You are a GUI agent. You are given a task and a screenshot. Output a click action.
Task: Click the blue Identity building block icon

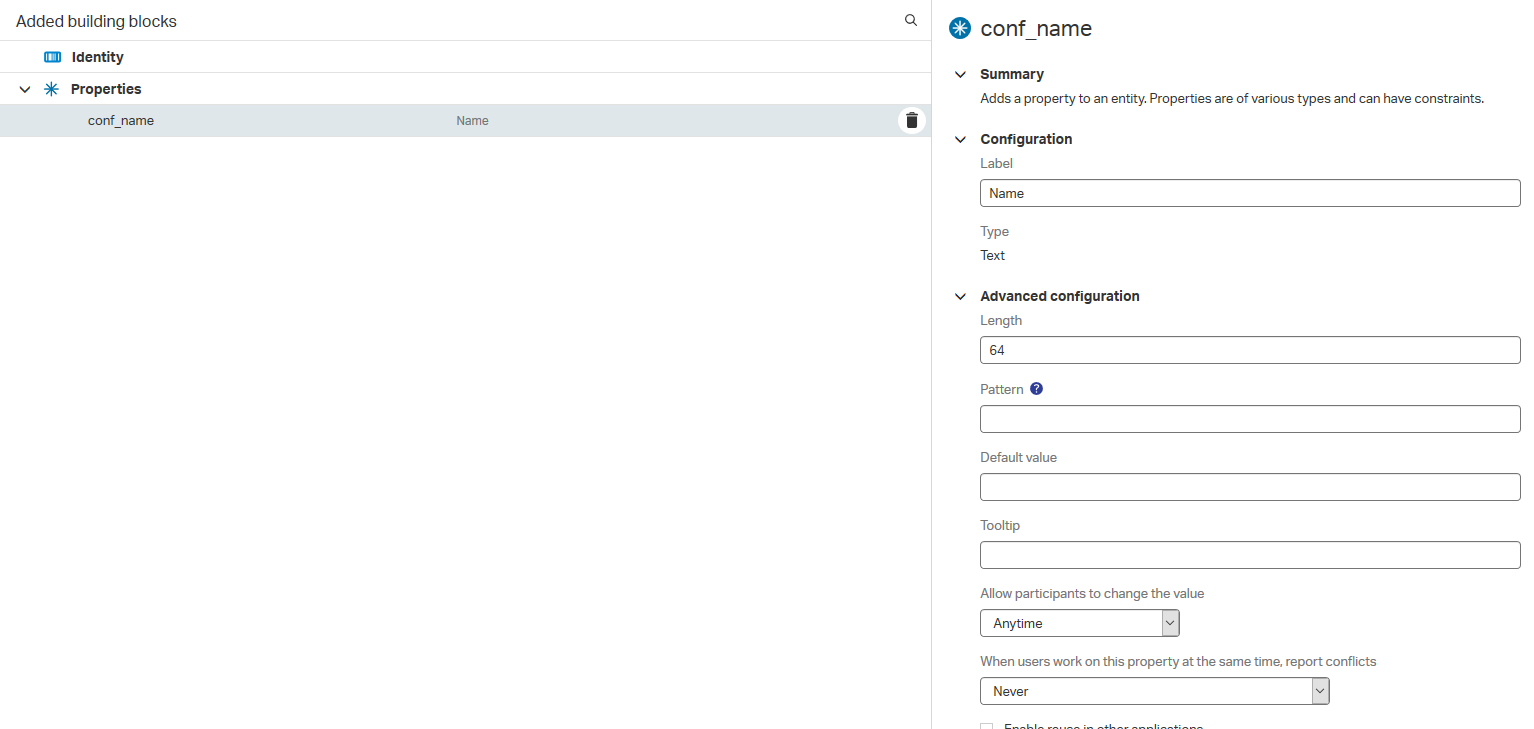[x=53, y=57]
